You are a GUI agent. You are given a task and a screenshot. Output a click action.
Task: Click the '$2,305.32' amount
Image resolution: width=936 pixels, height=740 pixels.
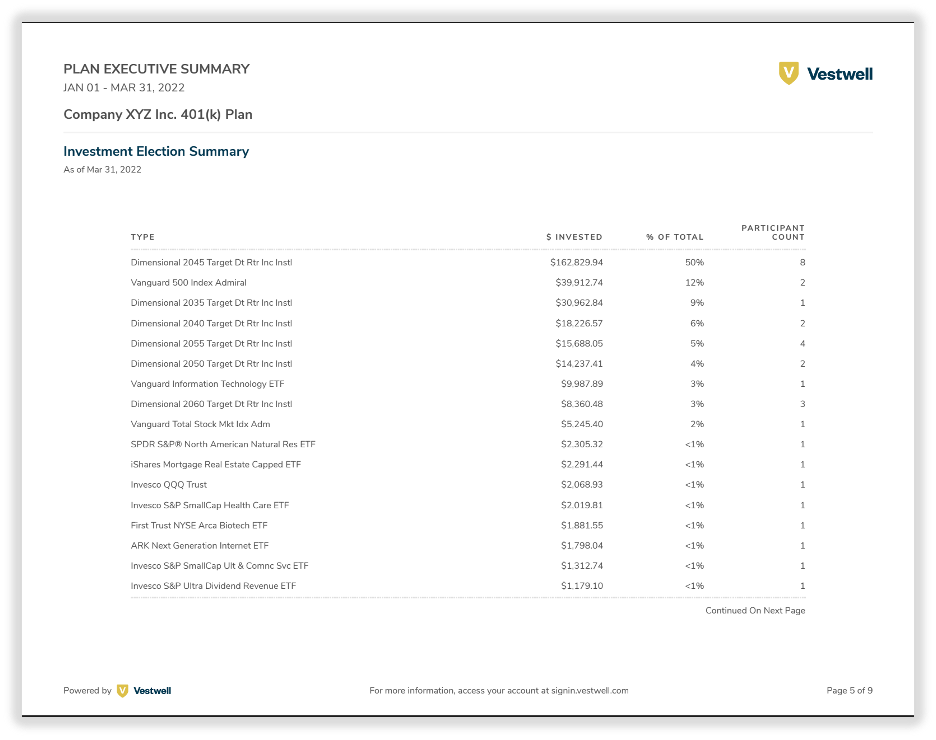click(x=582, y=445)
